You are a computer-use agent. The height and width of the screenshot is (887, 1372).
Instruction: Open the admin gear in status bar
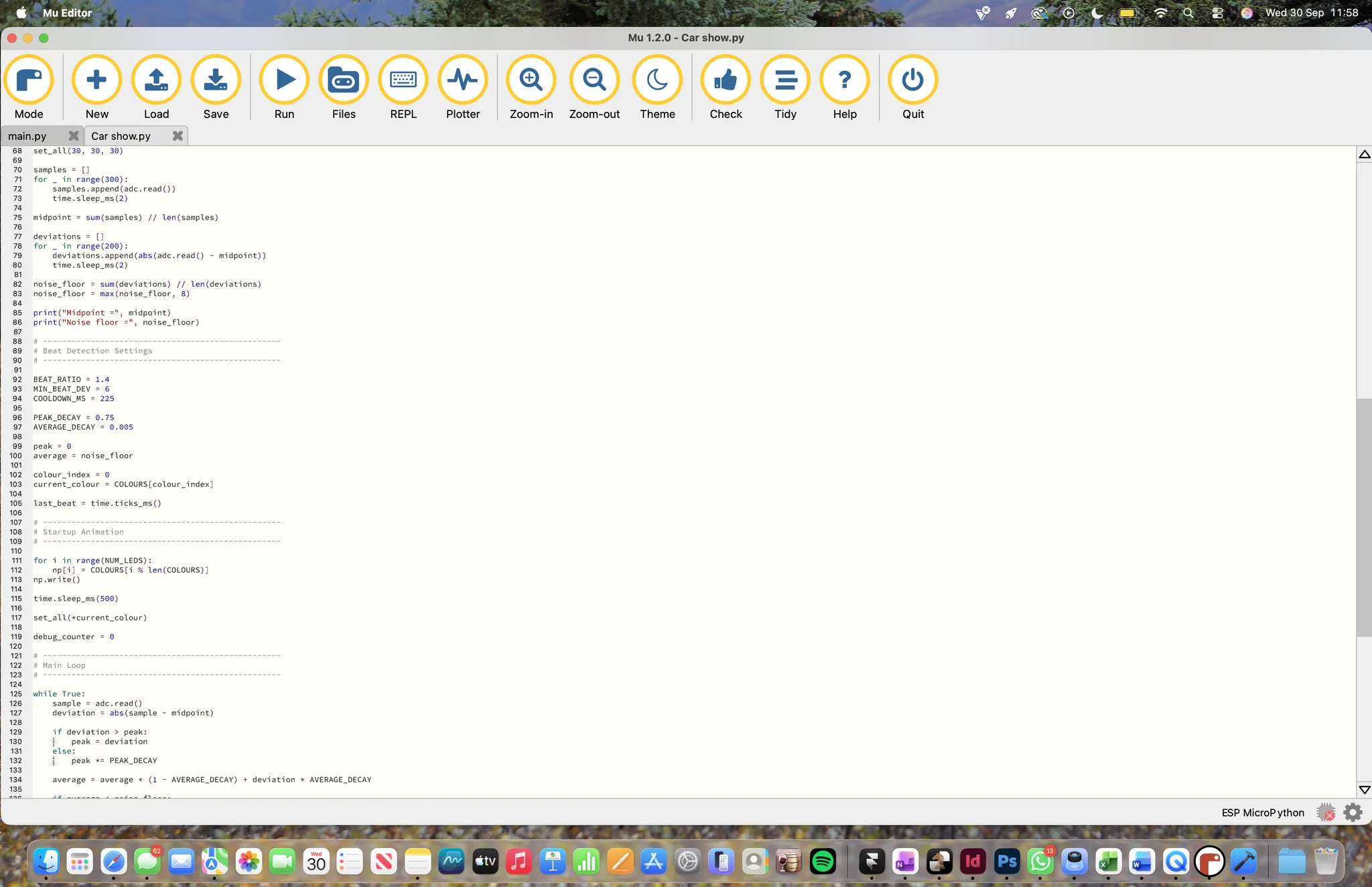pyautogui.click(x=1353, y=813)
